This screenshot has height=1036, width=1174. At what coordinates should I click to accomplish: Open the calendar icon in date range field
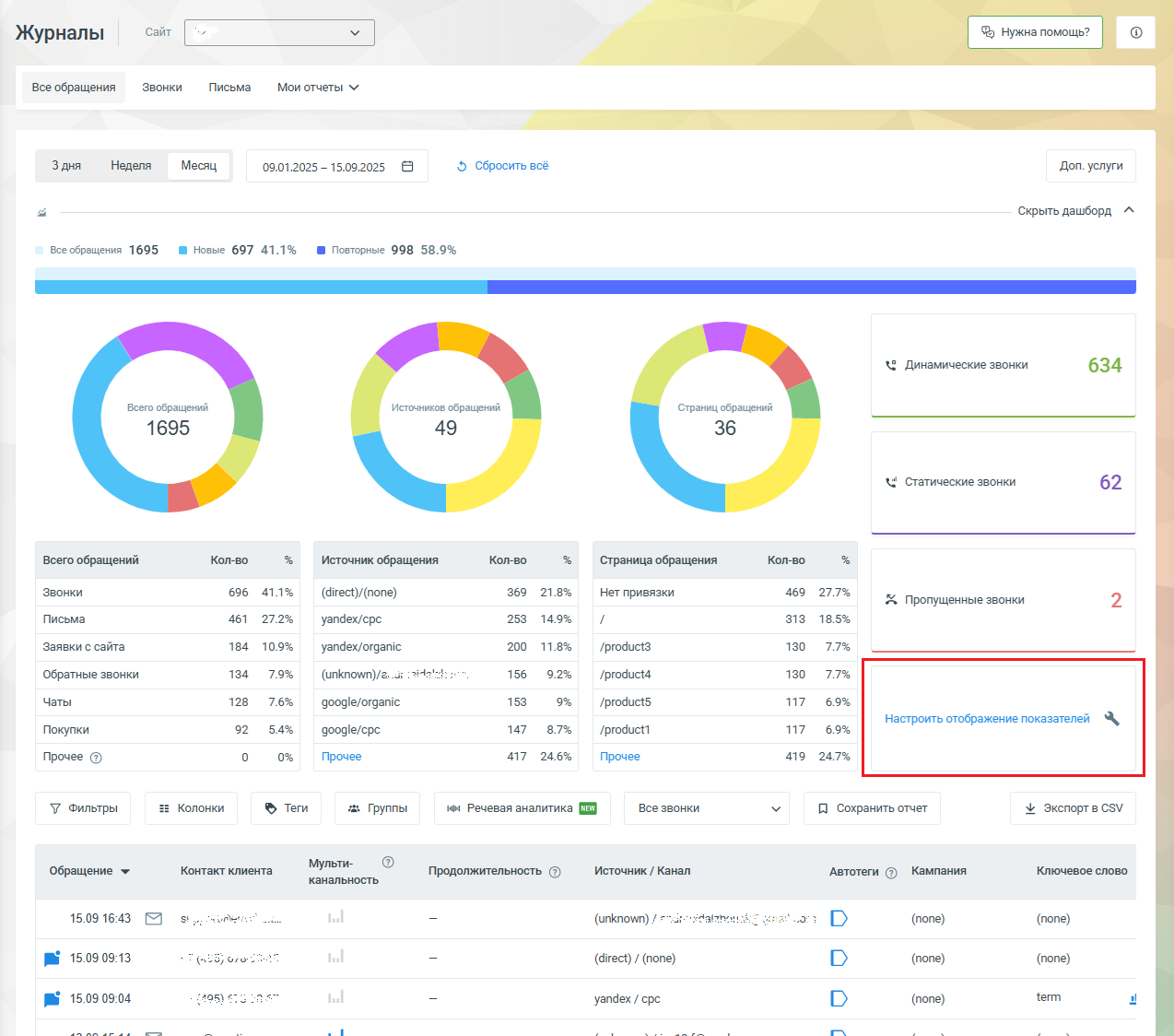coord(407,167)
